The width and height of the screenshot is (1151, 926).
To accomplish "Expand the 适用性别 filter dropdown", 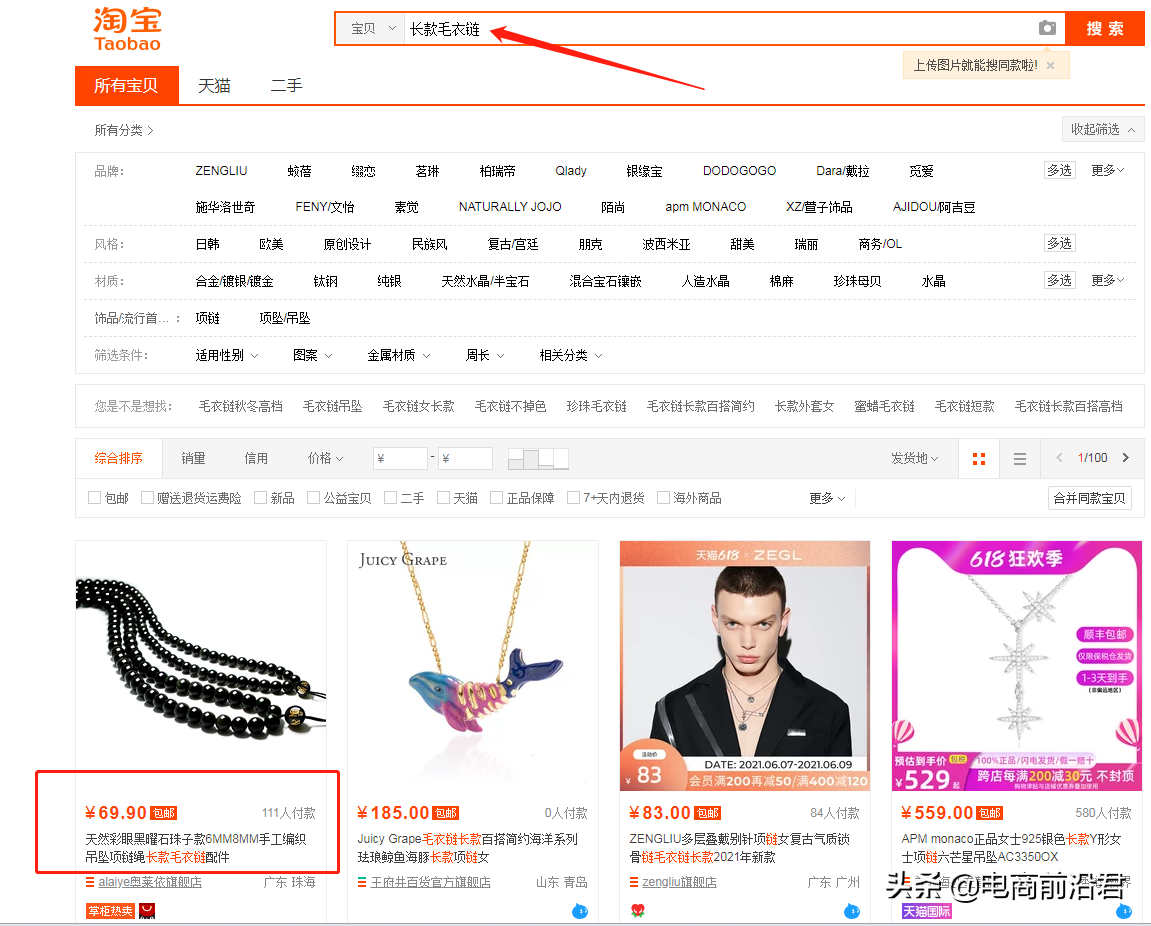I will tap(227, 355).
